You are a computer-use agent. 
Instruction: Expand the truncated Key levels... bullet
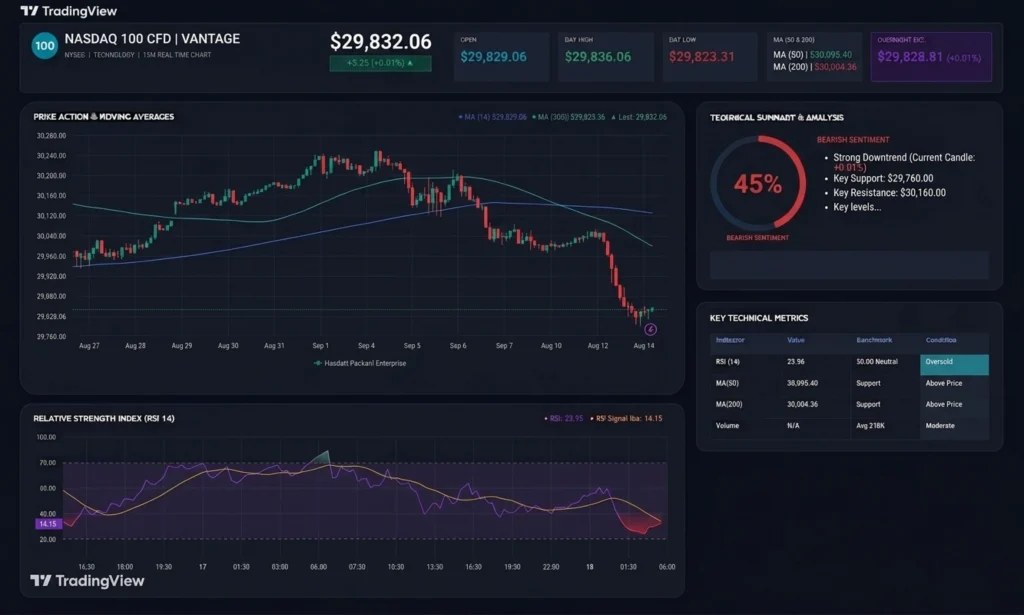(x=857, y=207)
